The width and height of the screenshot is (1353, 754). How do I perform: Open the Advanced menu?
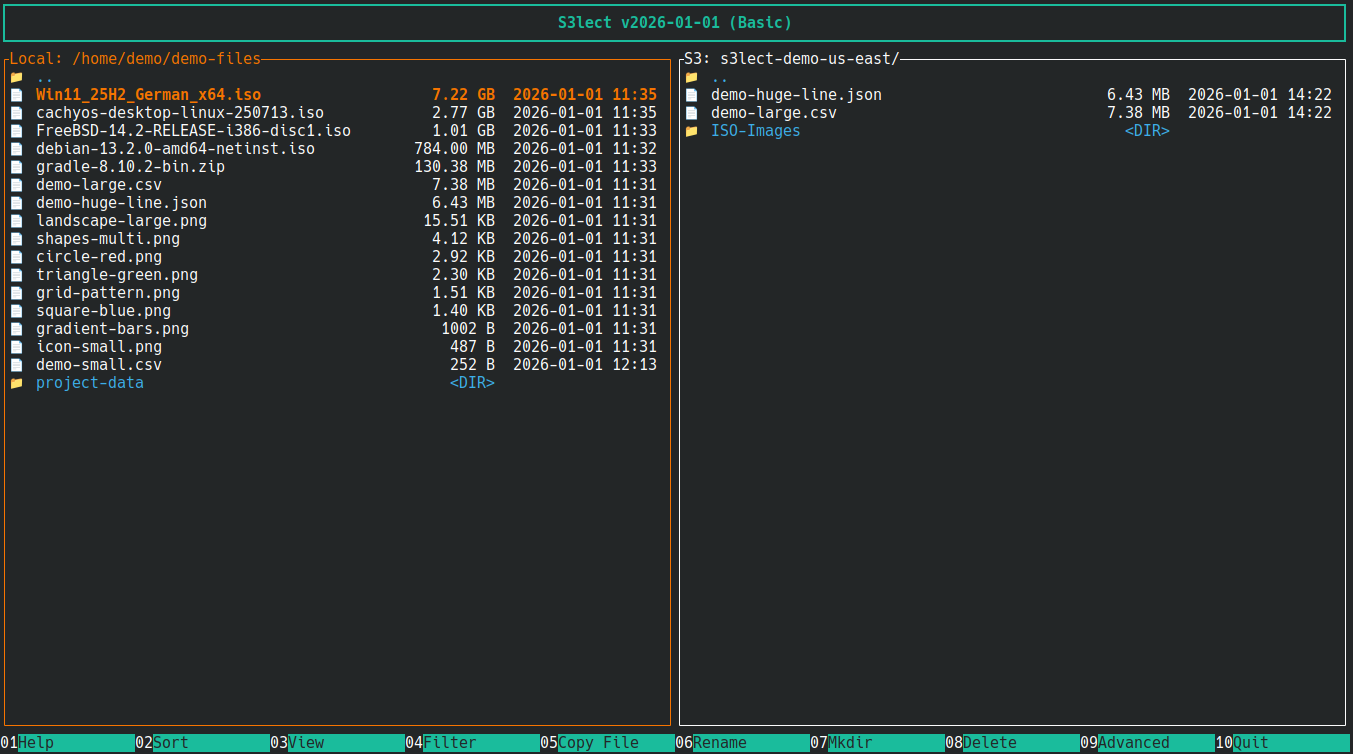tap(1131, 742)
